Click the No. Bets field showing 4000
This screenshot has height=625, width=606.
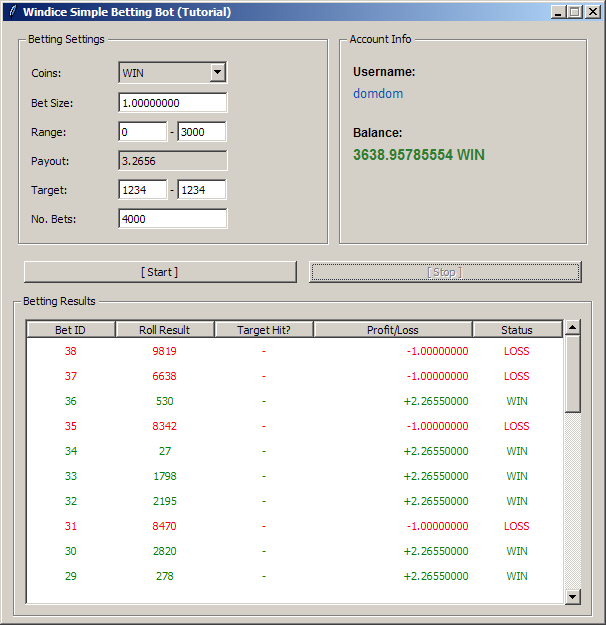(x=173, y=219)
